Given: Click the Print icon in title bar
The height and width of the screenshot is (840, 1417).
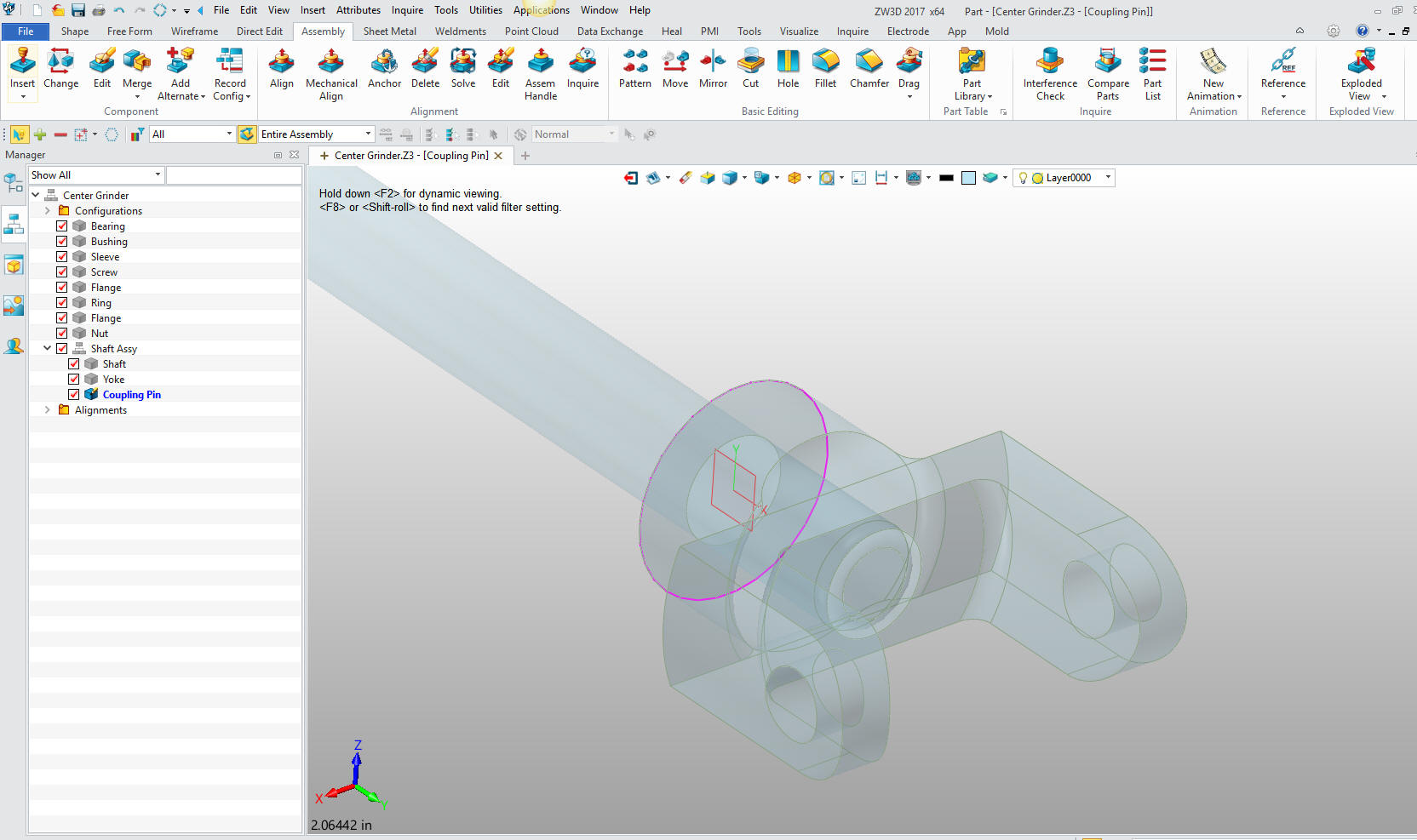Looking at the screenshot, I should (99, 10).
